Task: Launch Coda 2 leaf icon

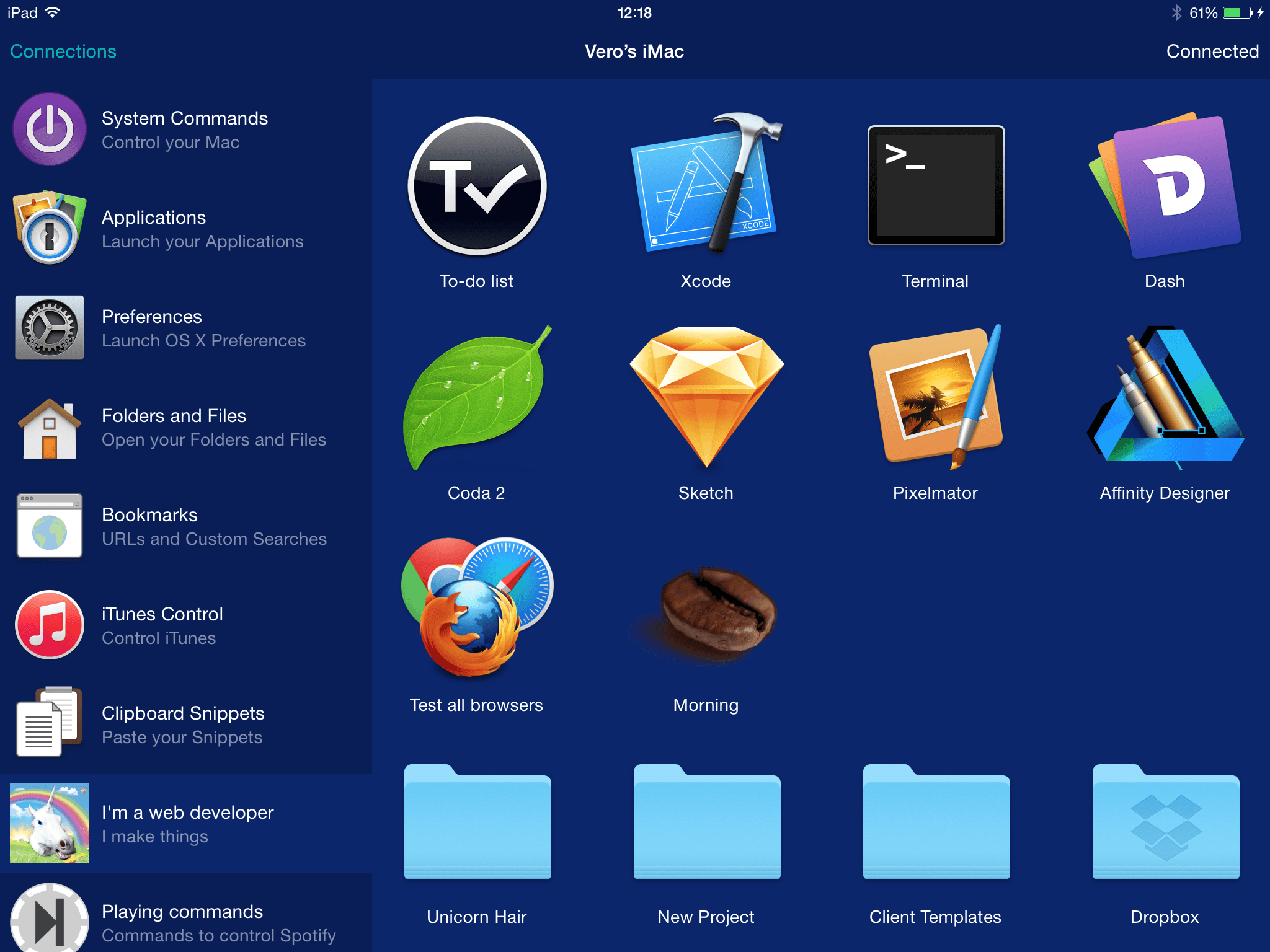Action: tap(477, 397)
